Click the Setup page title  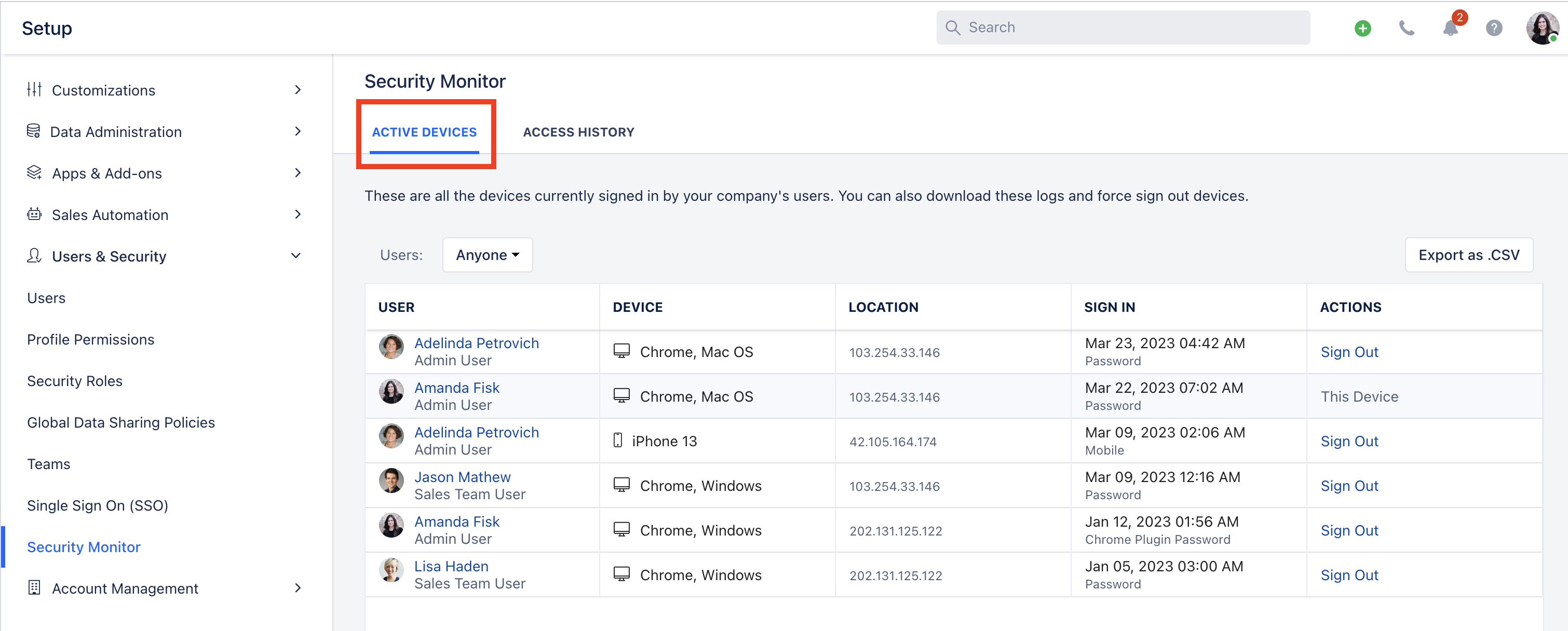click(x=47, y=28)
